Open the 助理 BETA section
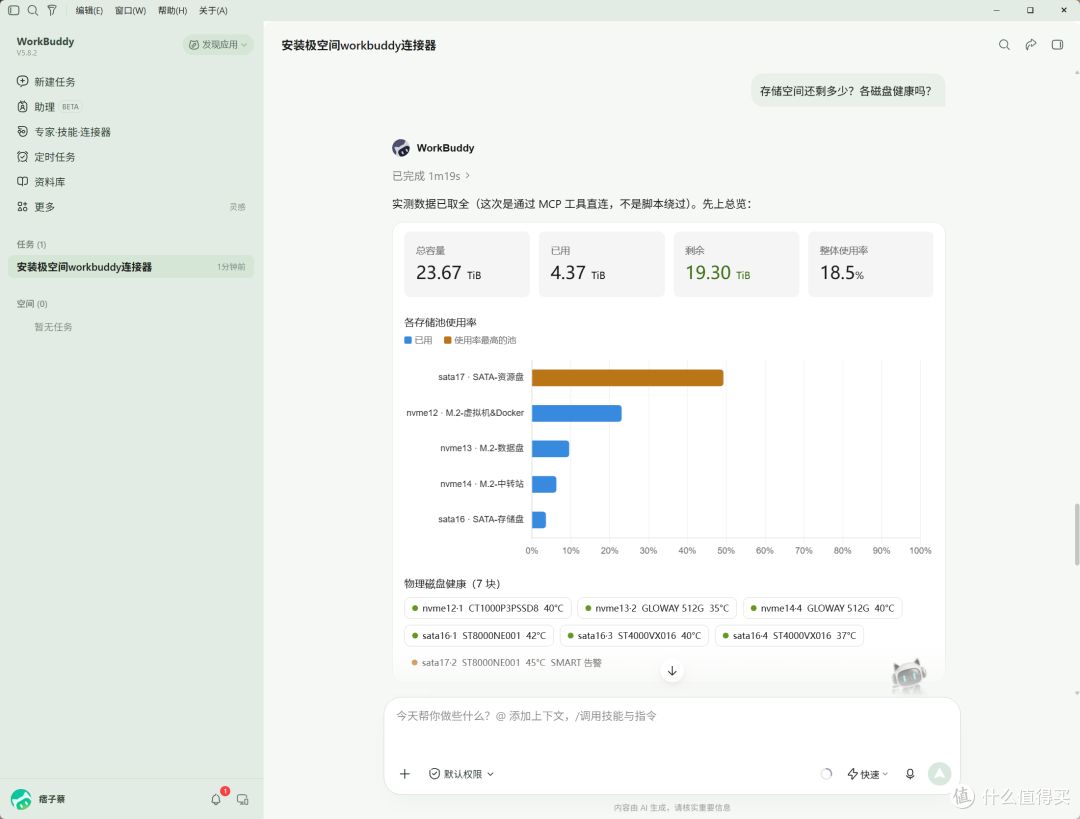The width and height of the screenshot is (1080, 819). (48, 107)
